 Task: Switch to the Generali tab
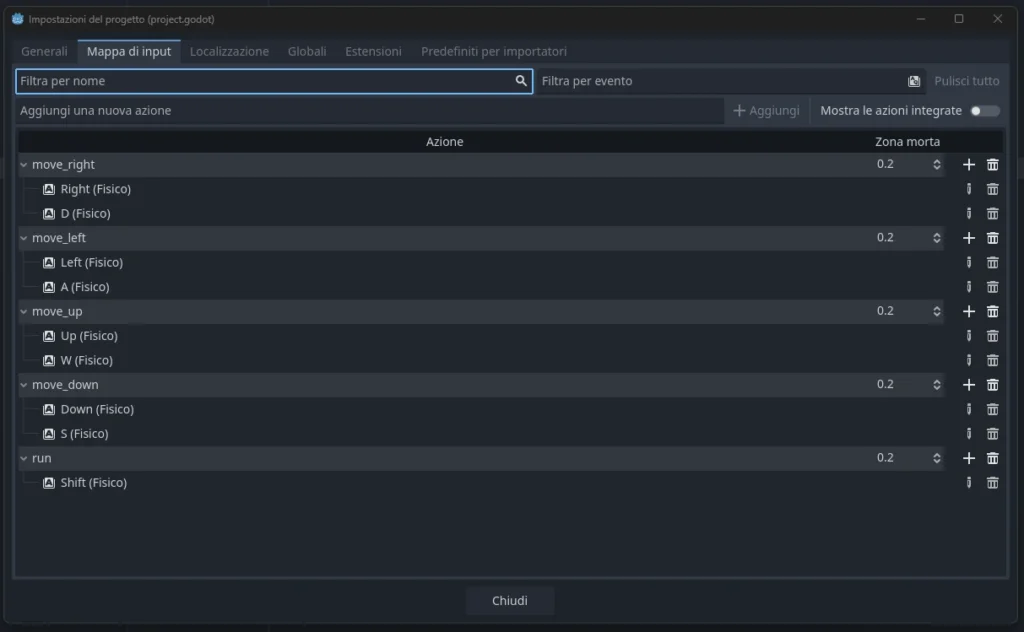(44, 51)
